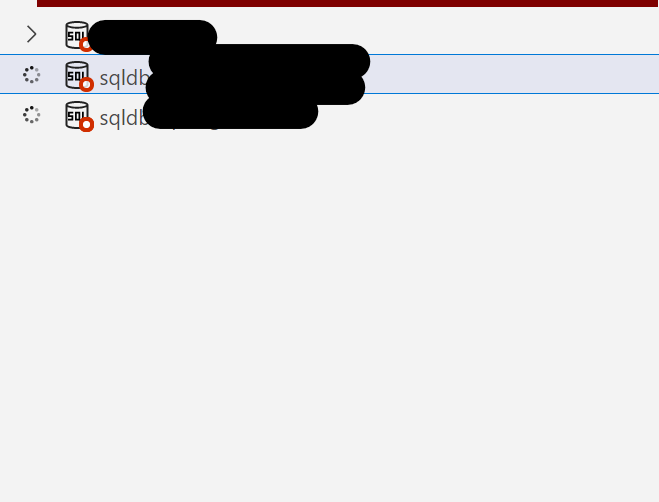659x502 pixels.
Task: Click the SQL icon in the highlighted row
Action: point(77,75)
